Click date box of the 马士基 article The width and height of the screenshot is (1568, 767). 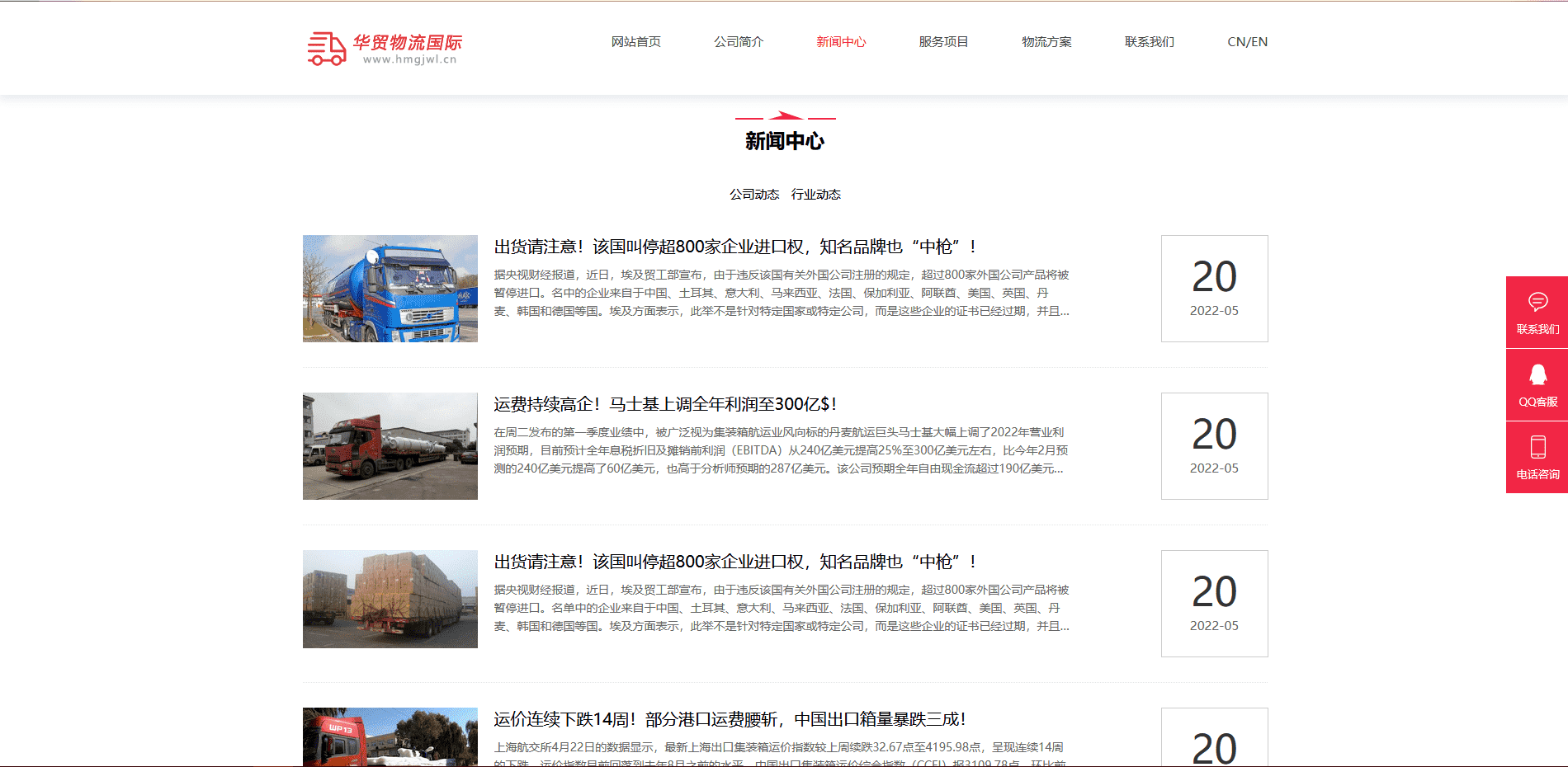[x=1214, y=446]
